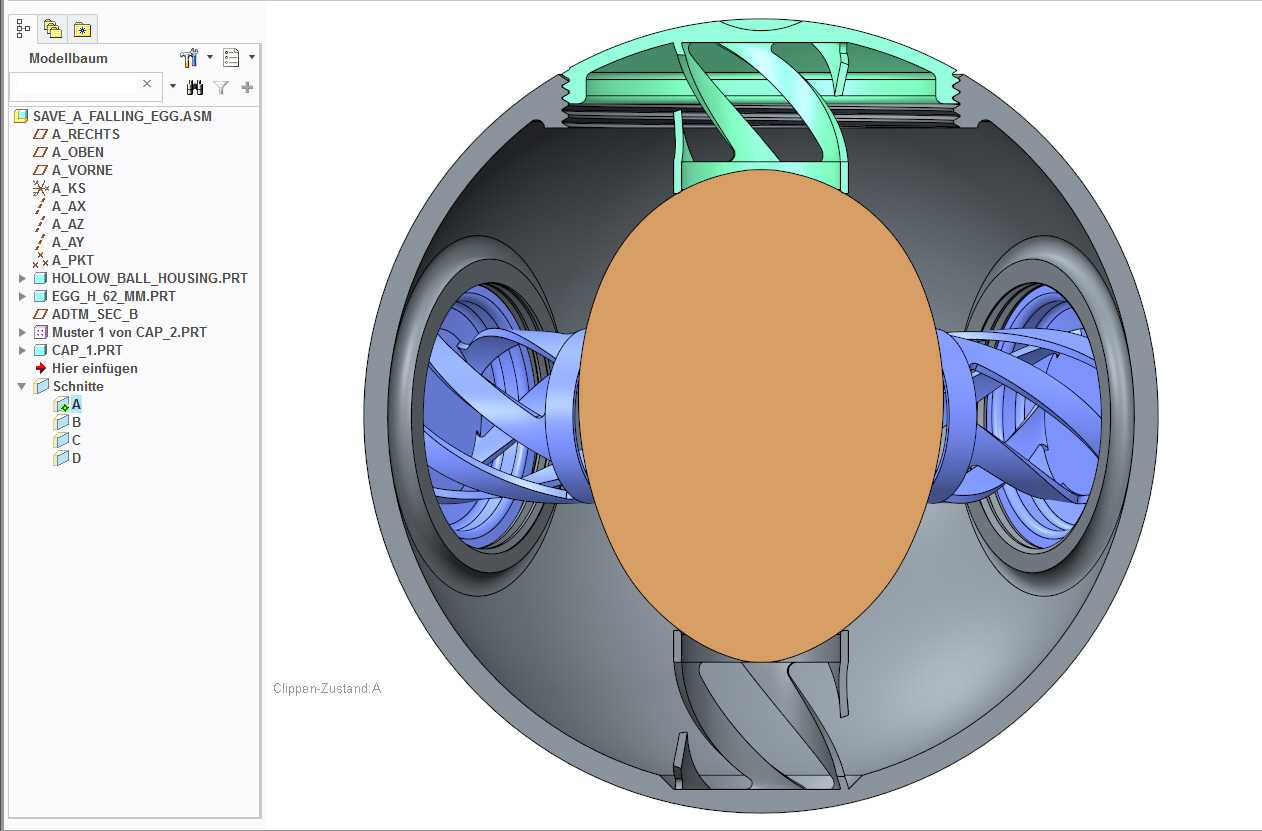
Task: Expand CAP_1.PRT node
Action: pos(22,350)
